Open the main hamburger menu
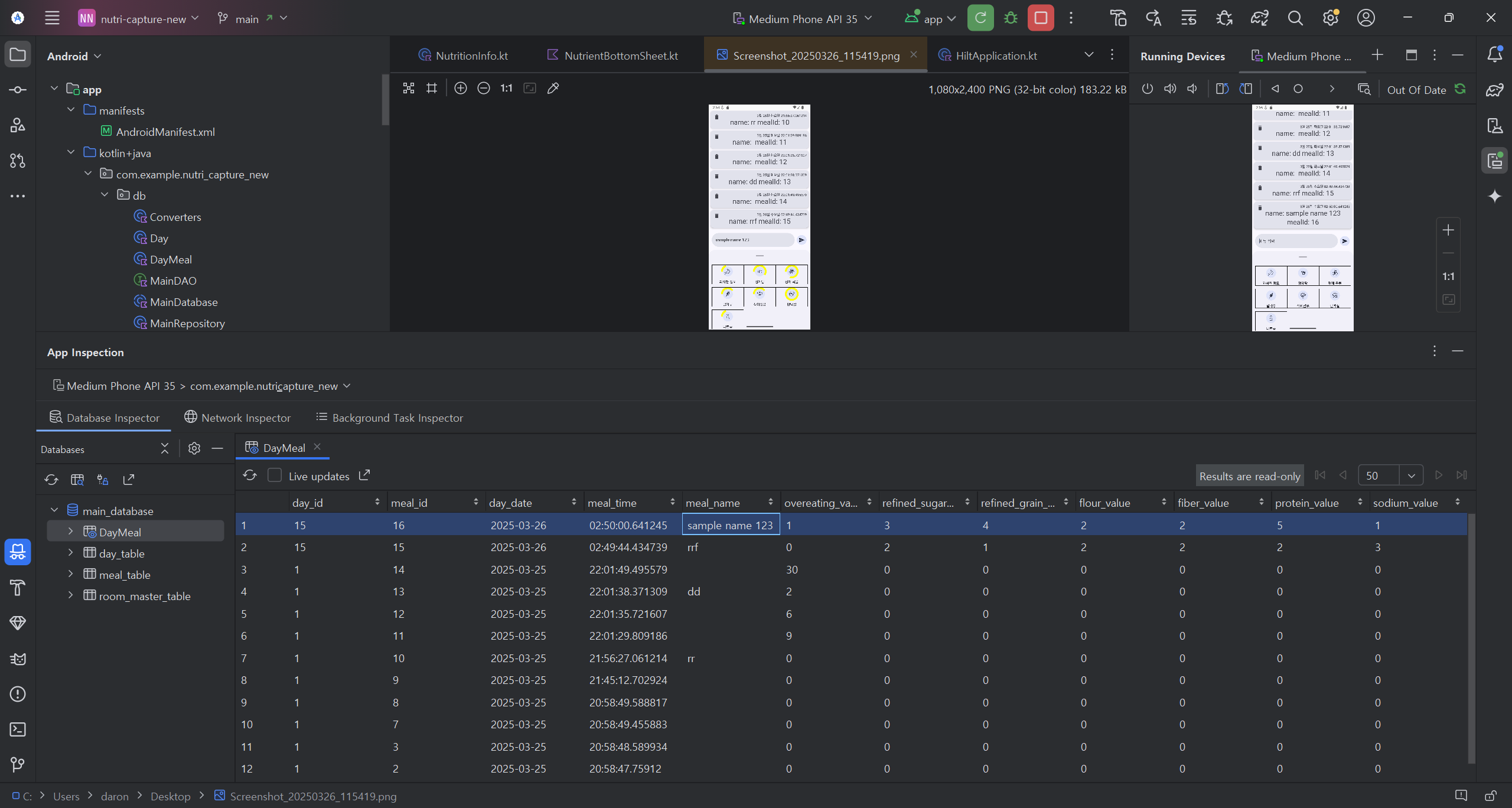 pos(52,18)
